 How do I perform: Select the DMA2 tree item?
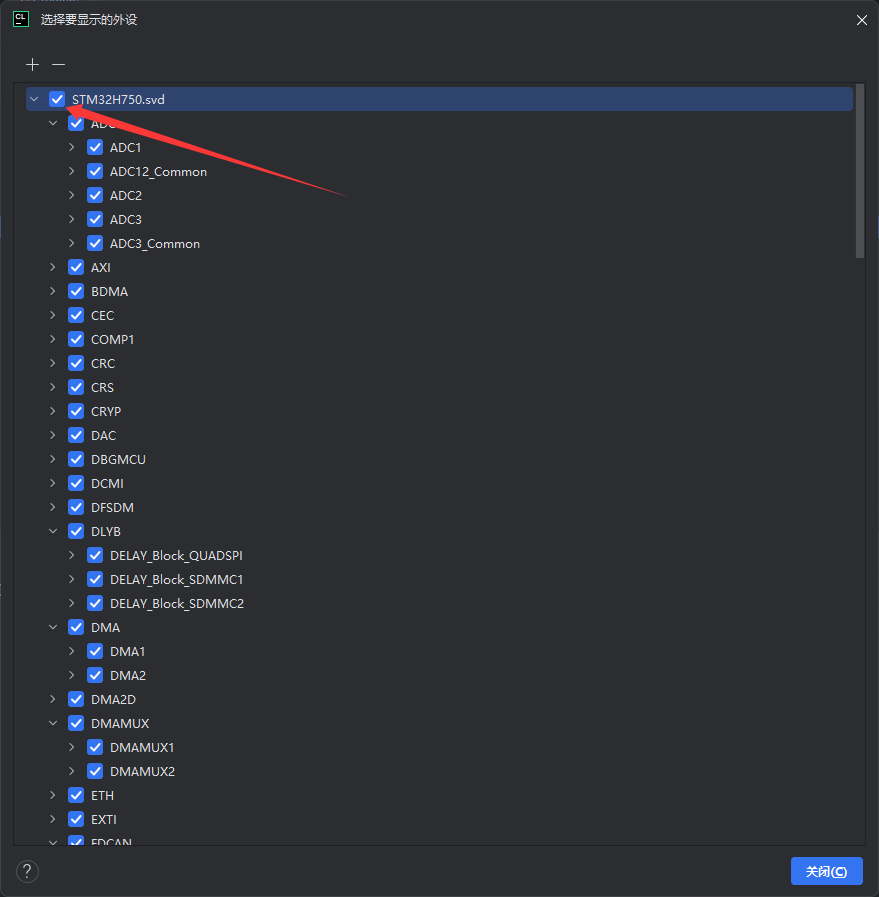coord(128,676)
